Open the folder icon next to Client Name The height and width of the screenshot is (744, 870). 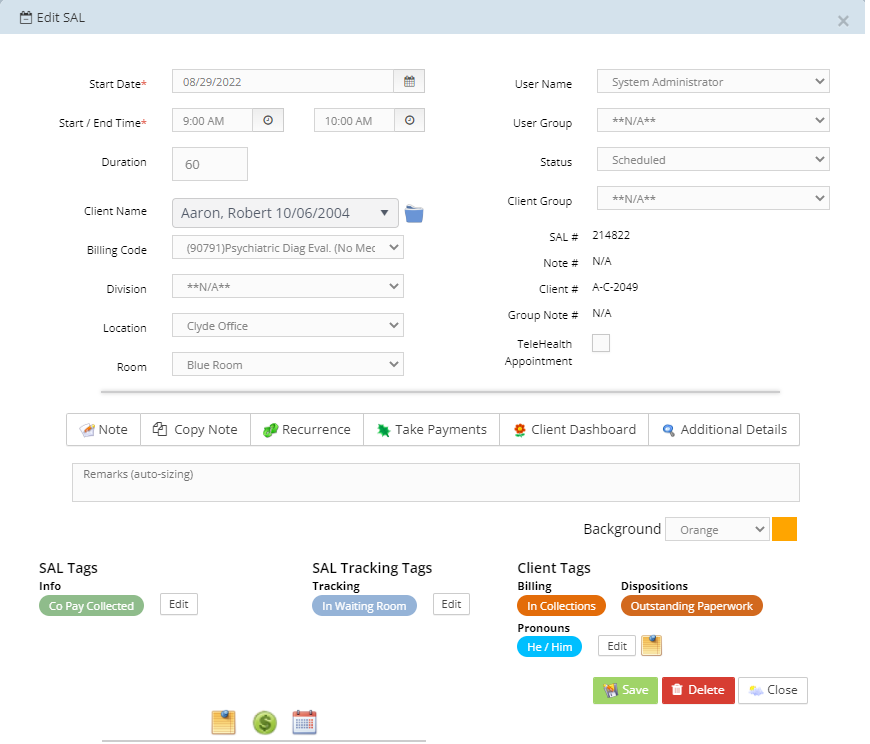click(x=414, y=213)
